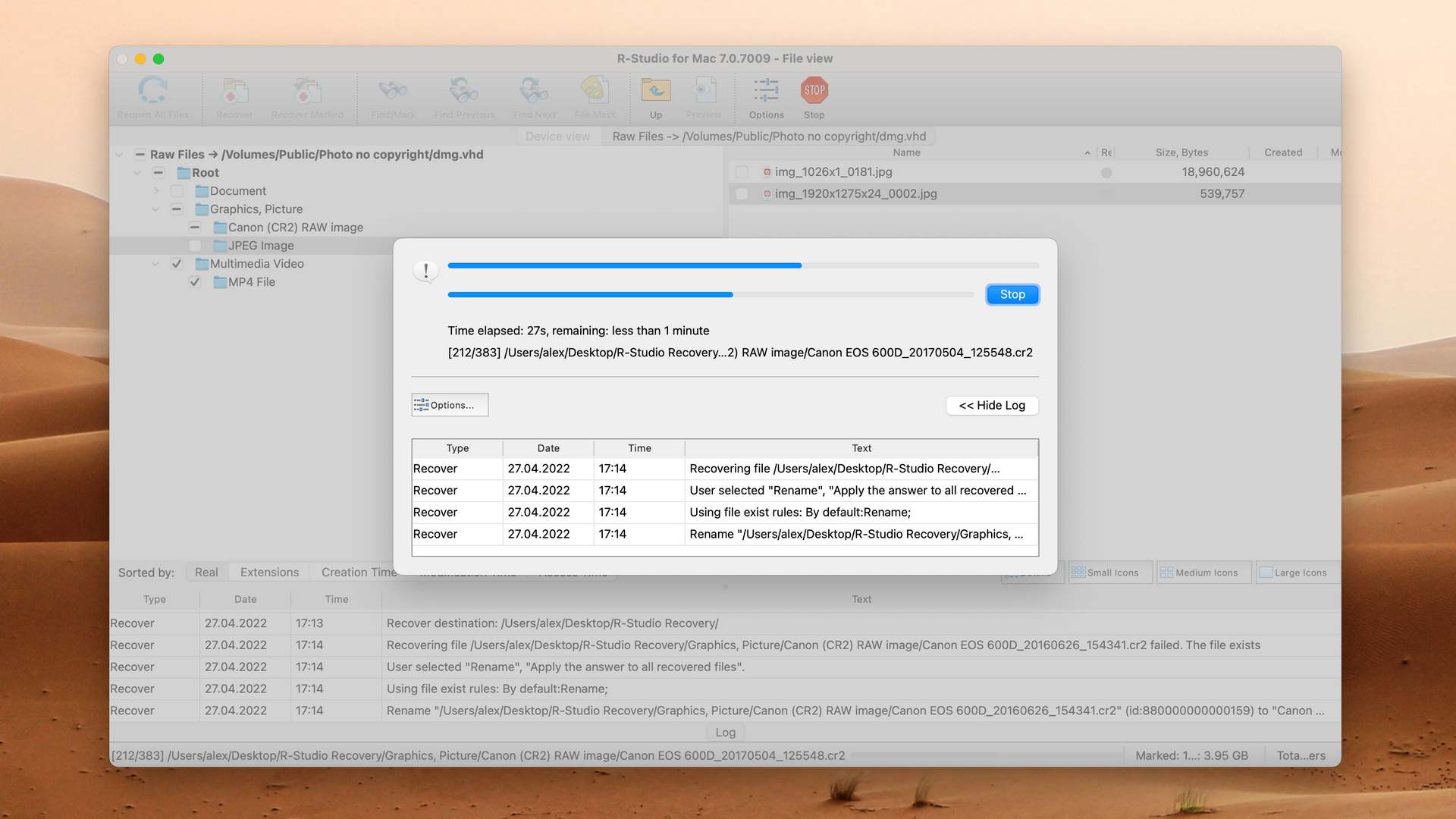The image size is (1456, 819).
Task: Collapse the Raw Files tree node
Action: tap(119, 155)
